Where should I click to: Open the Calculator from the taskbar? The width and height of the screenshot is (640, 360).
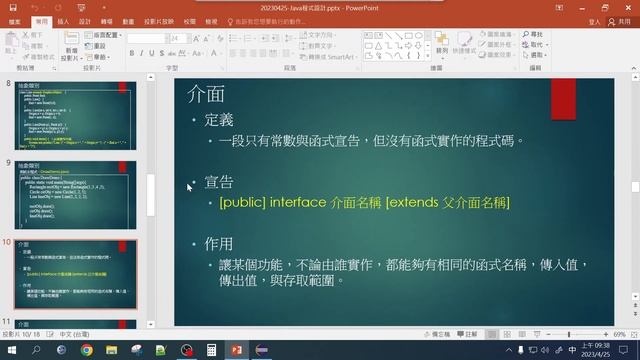211,350
